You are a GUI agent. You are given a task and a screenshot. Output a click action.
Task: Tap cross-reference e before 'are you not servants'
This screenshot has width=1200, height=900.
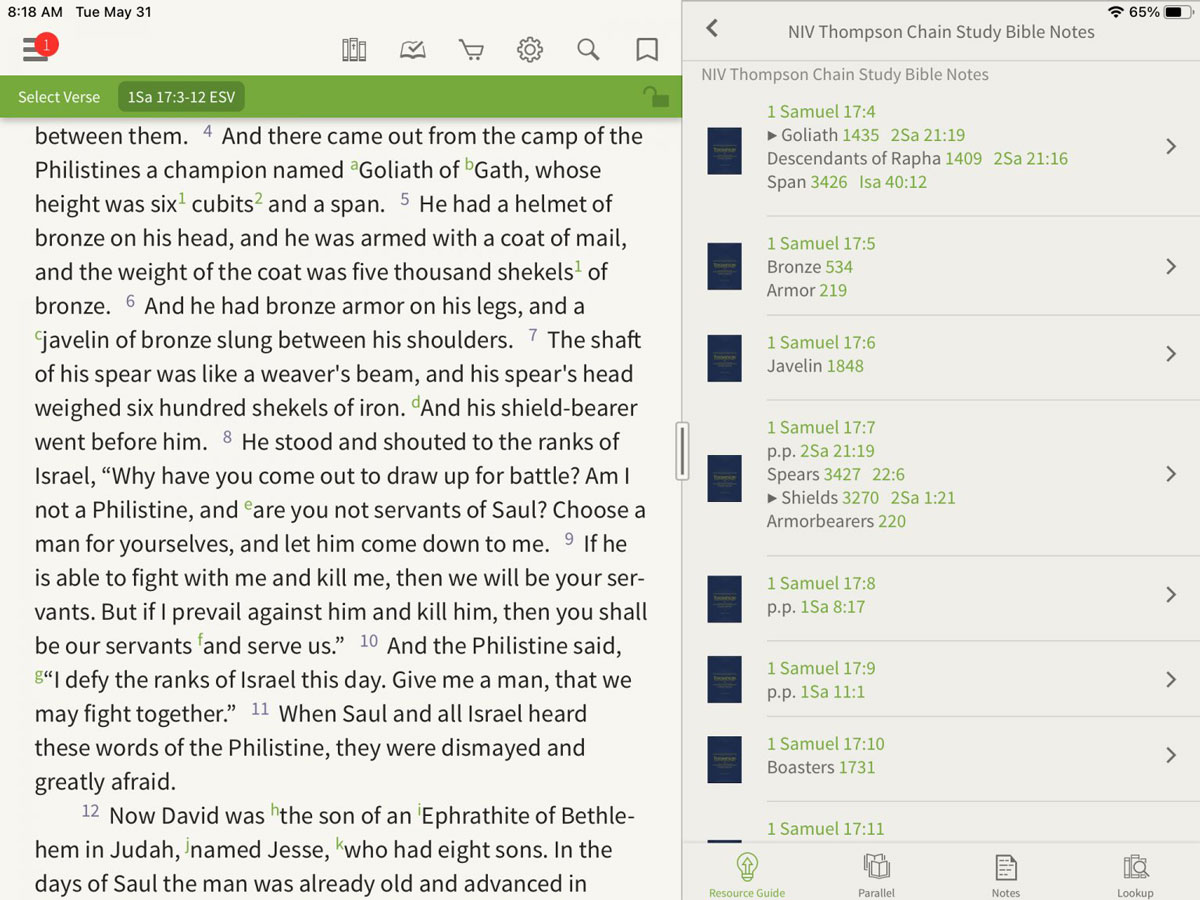pos(248,505)
